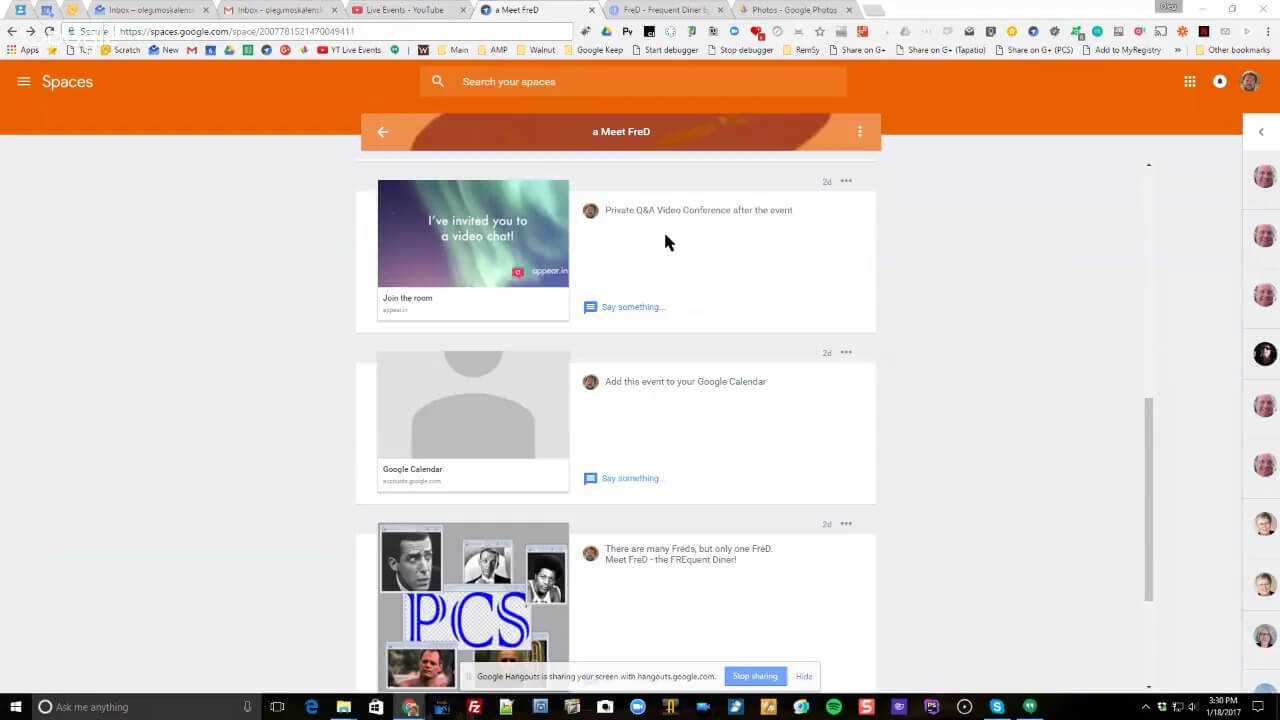Screen dimensions: 1280x720
Task: Open the Main bookmarks folder
Action: pos(453,50)
